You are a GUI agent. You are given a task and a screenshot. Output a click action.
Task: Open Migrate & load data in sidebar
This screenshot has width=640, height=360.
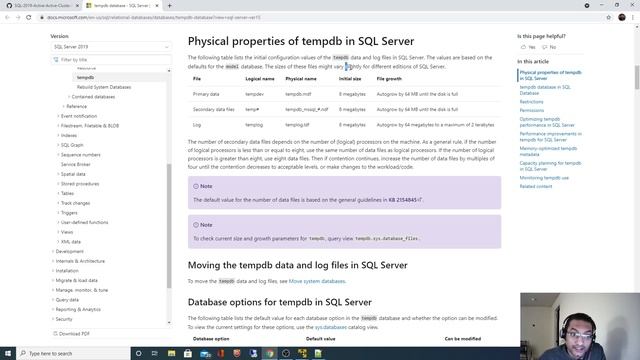[76, 280]
